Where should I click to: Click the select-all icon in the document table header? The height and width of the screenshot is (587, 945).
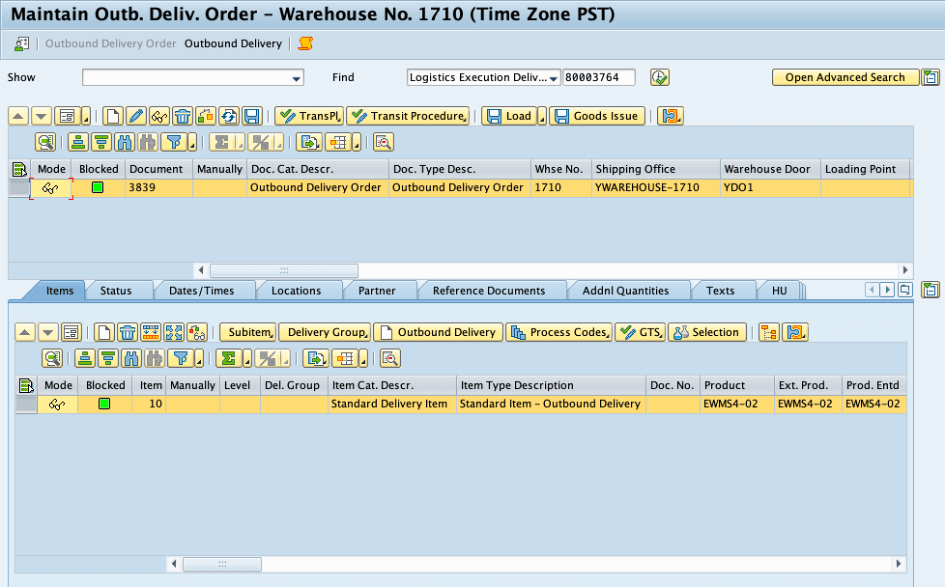click(x=20, y=169)
